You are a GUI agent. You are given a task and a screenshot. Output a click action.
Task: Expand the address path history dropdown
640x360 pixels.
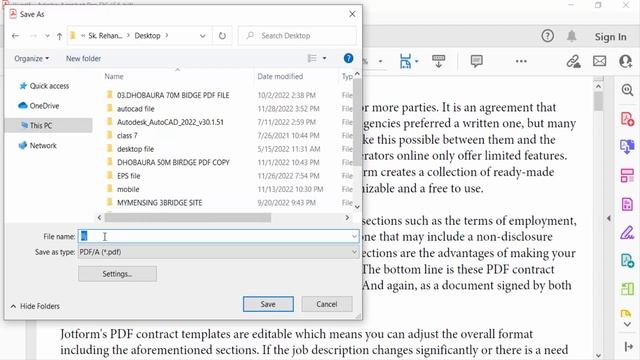202,36
